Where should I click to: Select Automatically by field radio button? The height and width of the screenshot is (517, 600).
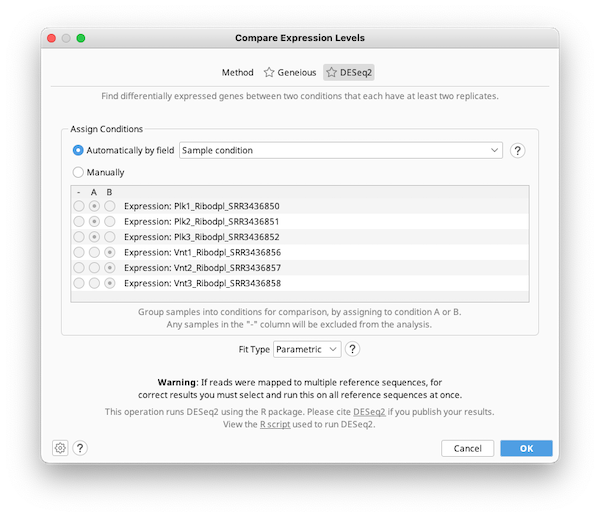78,150
